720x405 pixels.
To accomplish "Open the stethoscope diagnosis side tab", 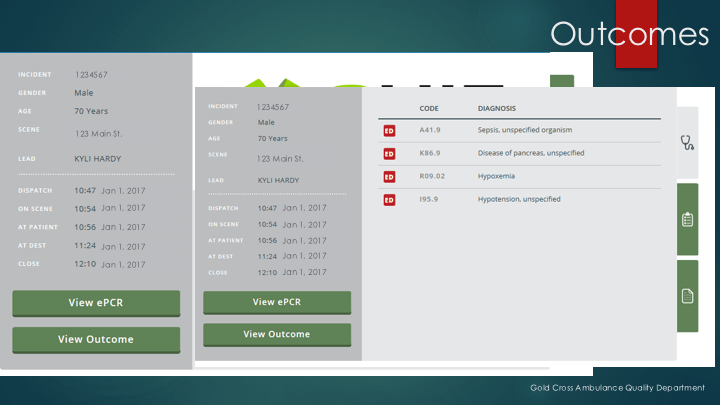I will click(687, 143).
